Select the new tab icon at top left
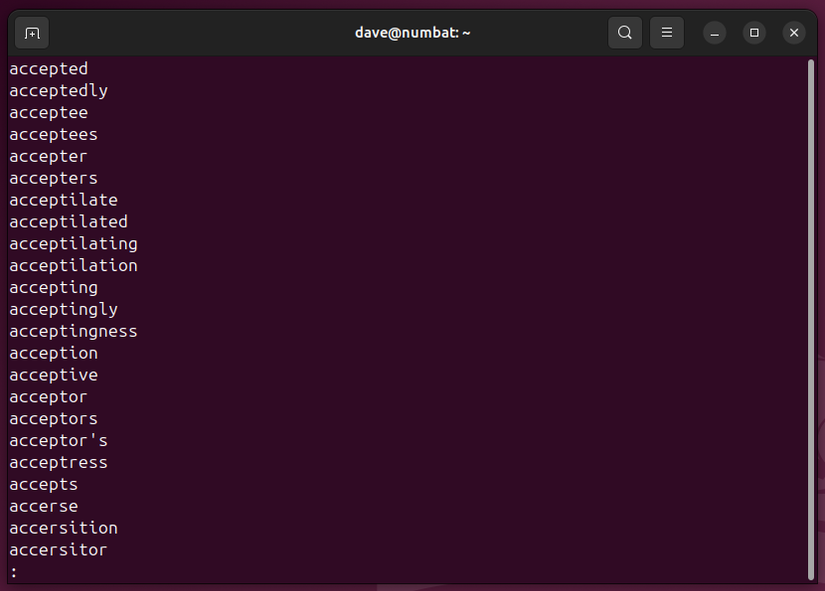Screen dimensions: 825x591 pos(31,32)
